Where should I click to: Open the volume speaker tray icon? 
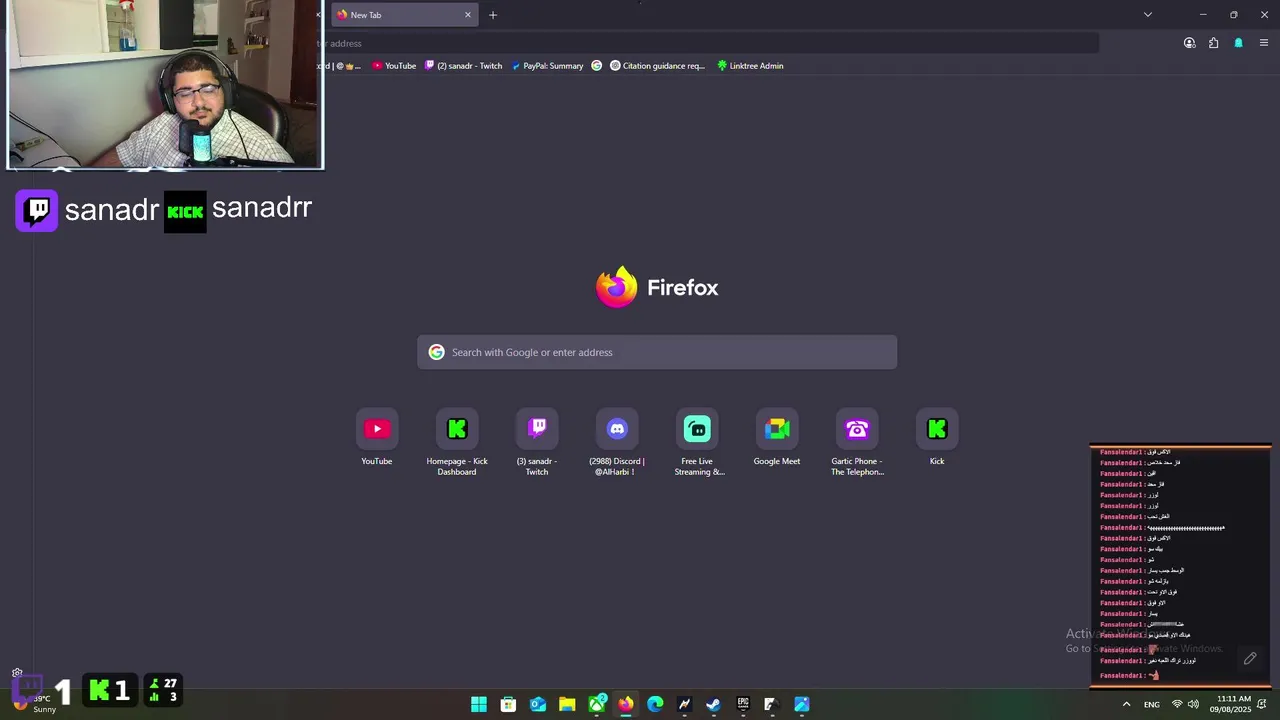[1193, 704]
